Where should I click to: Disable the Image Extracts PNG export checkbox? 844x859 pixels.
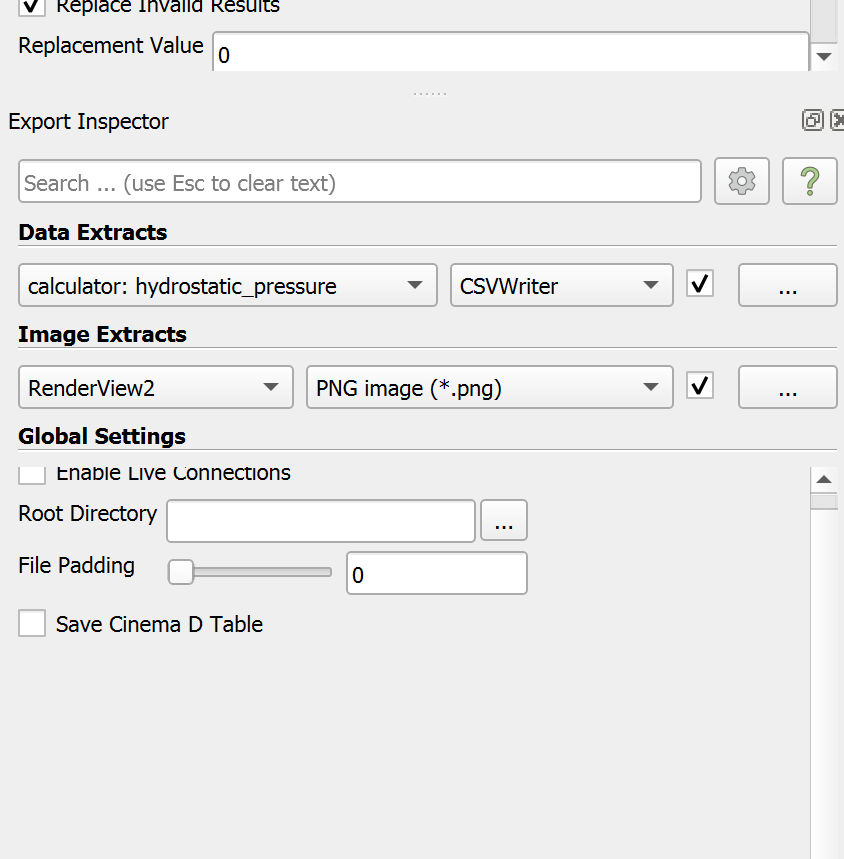(x=699, y=386)
